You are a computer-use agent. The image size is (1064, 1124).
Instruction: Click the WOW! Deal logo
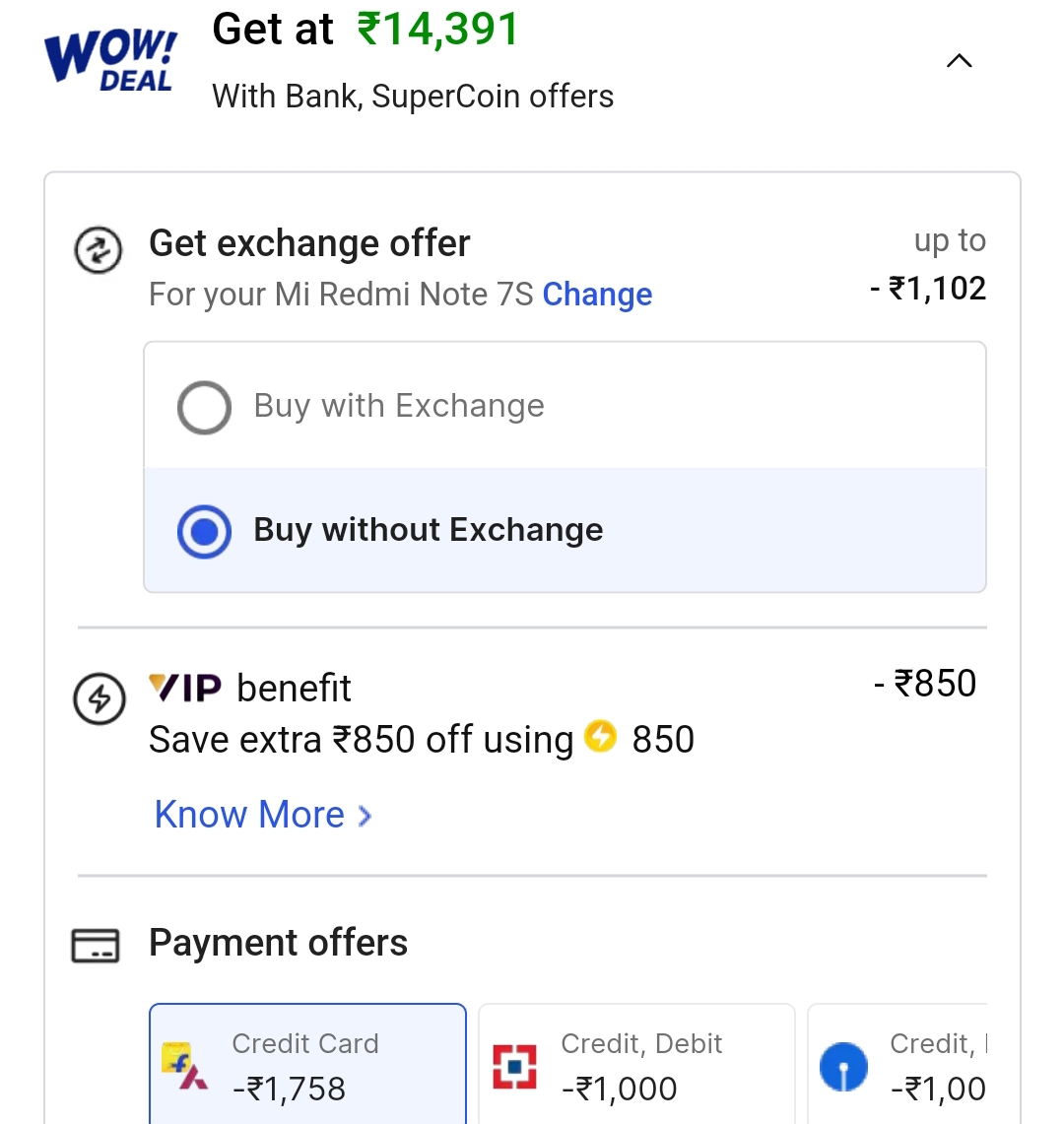click(x=110, y=59)
